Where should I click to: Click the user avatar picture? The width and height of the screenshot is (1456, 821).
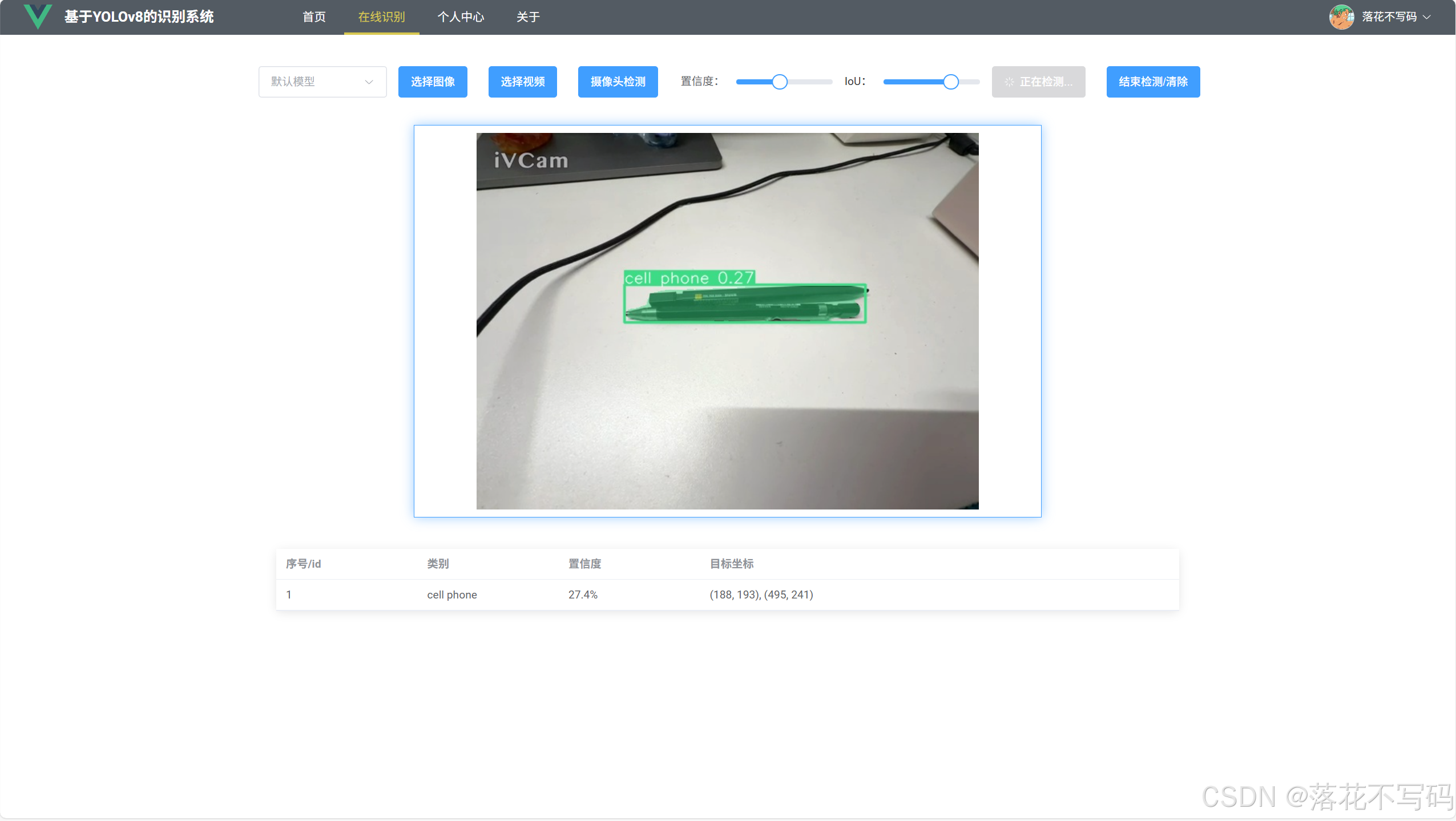click(1341, 17)
